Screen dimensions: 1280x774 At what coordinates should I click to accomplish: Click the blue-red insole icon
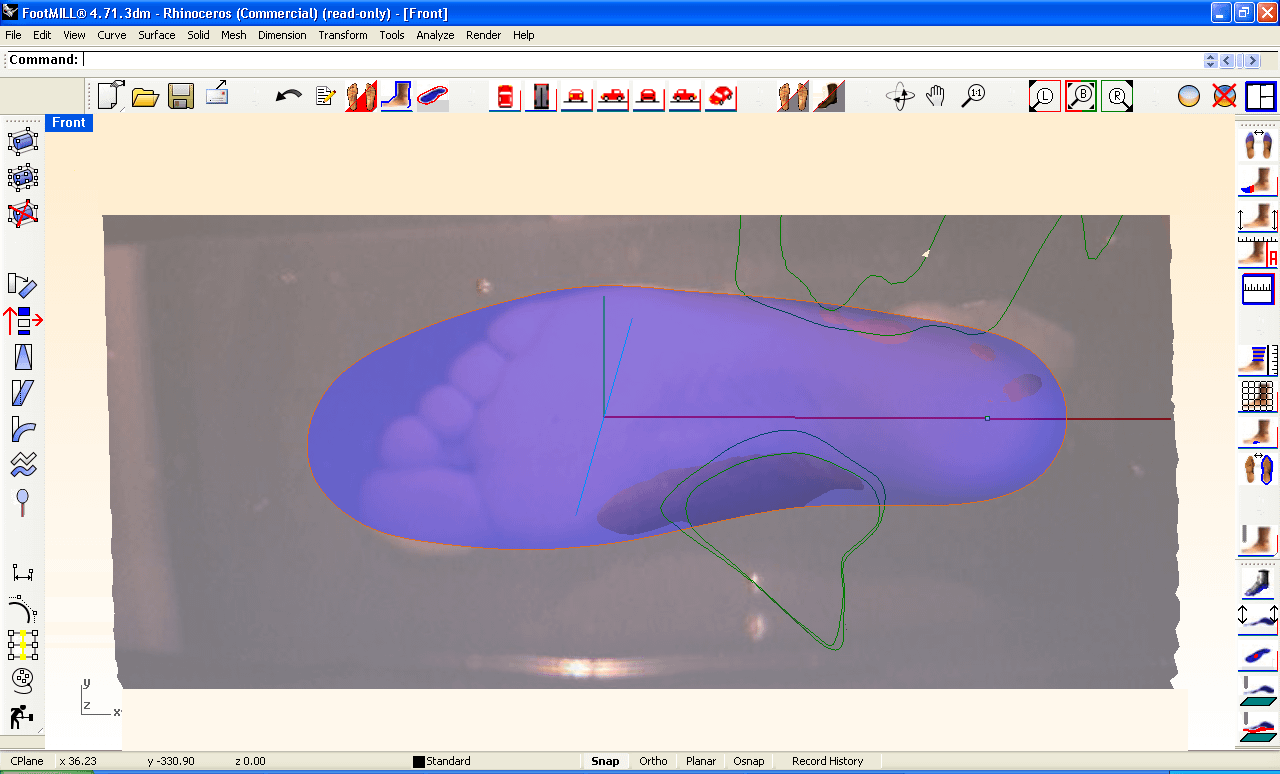(432, 96)
